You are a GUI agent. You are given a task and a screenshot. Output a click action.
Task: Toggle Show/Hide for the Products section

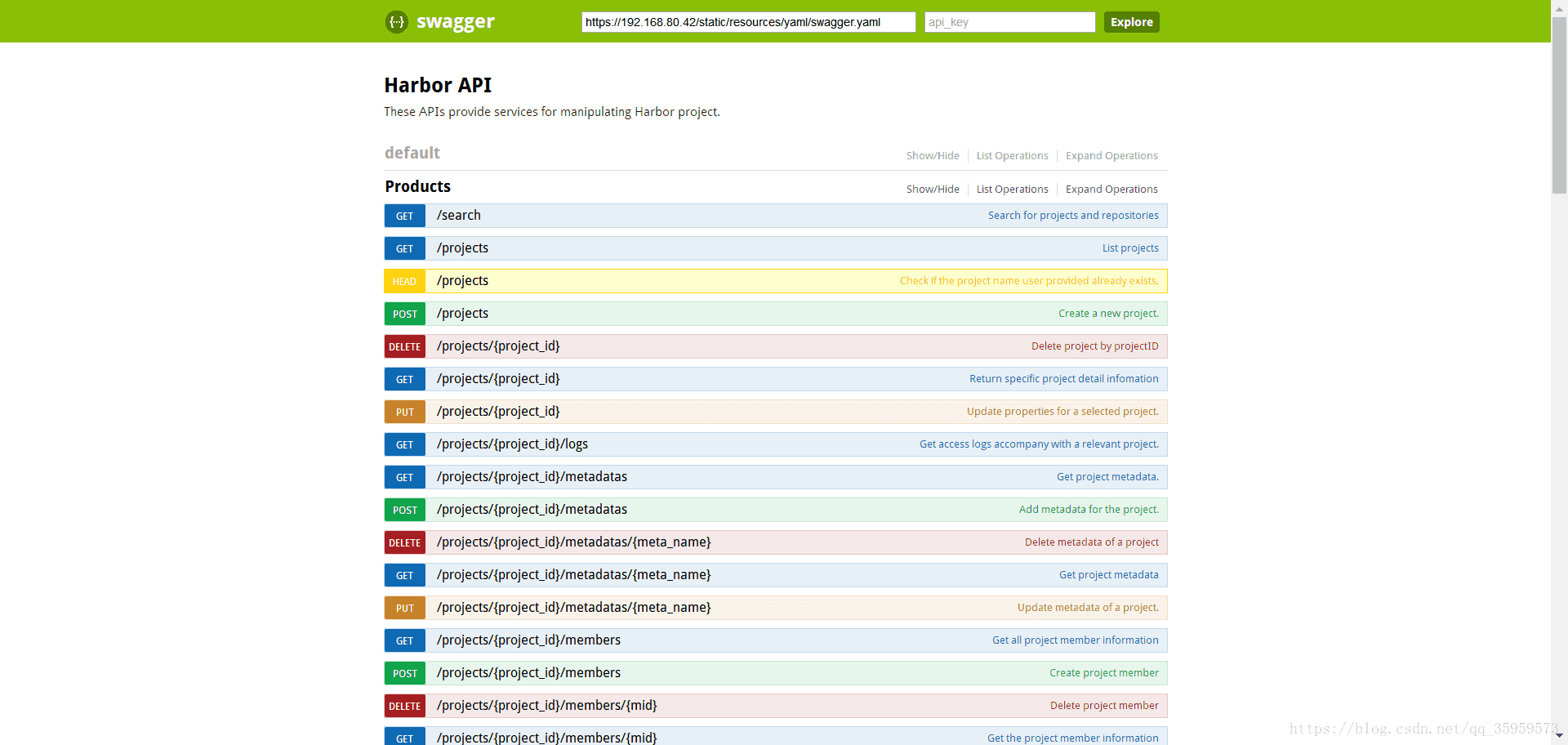click(x=933, y=190)
